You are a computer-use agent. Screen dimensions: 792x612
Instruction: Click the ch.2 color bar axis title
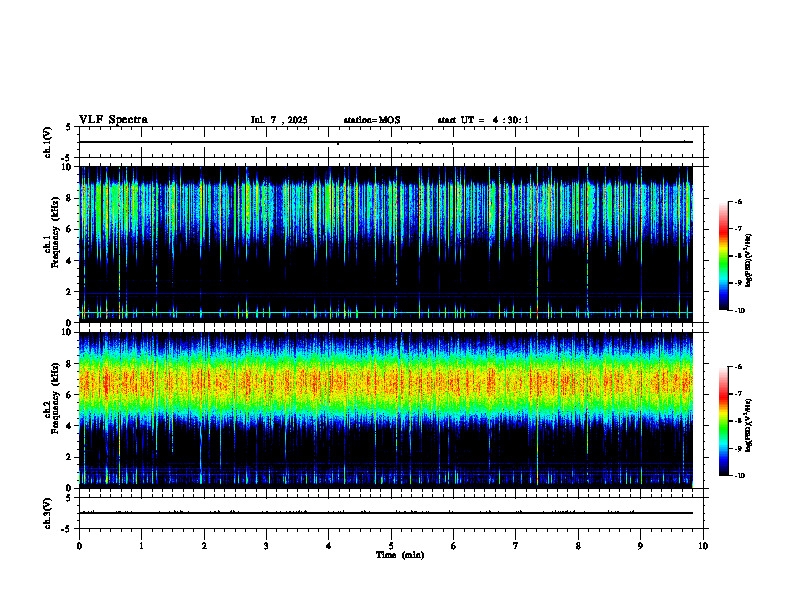click(x=749, y=425)
